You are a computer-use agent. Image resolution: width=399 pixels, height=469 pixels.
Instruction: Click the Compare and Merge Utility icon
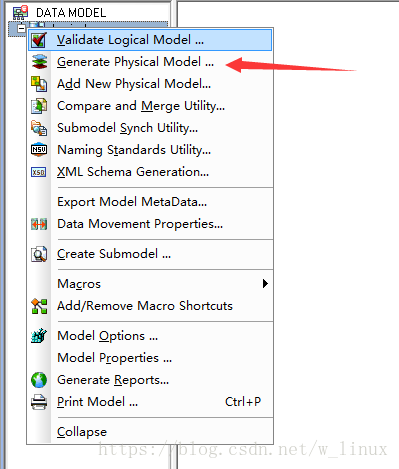(x=39, y=106)
